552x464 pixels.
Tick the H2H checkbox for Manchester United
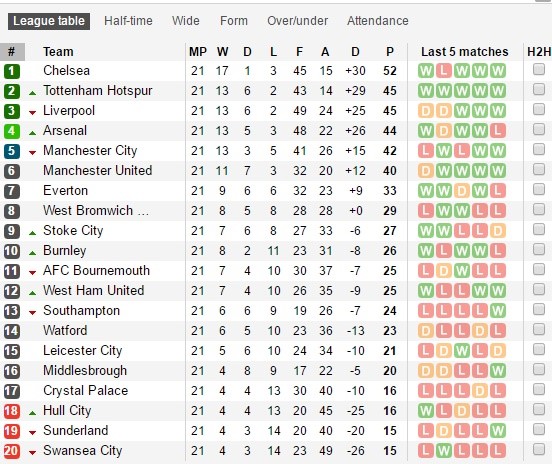tap(539, 169)
